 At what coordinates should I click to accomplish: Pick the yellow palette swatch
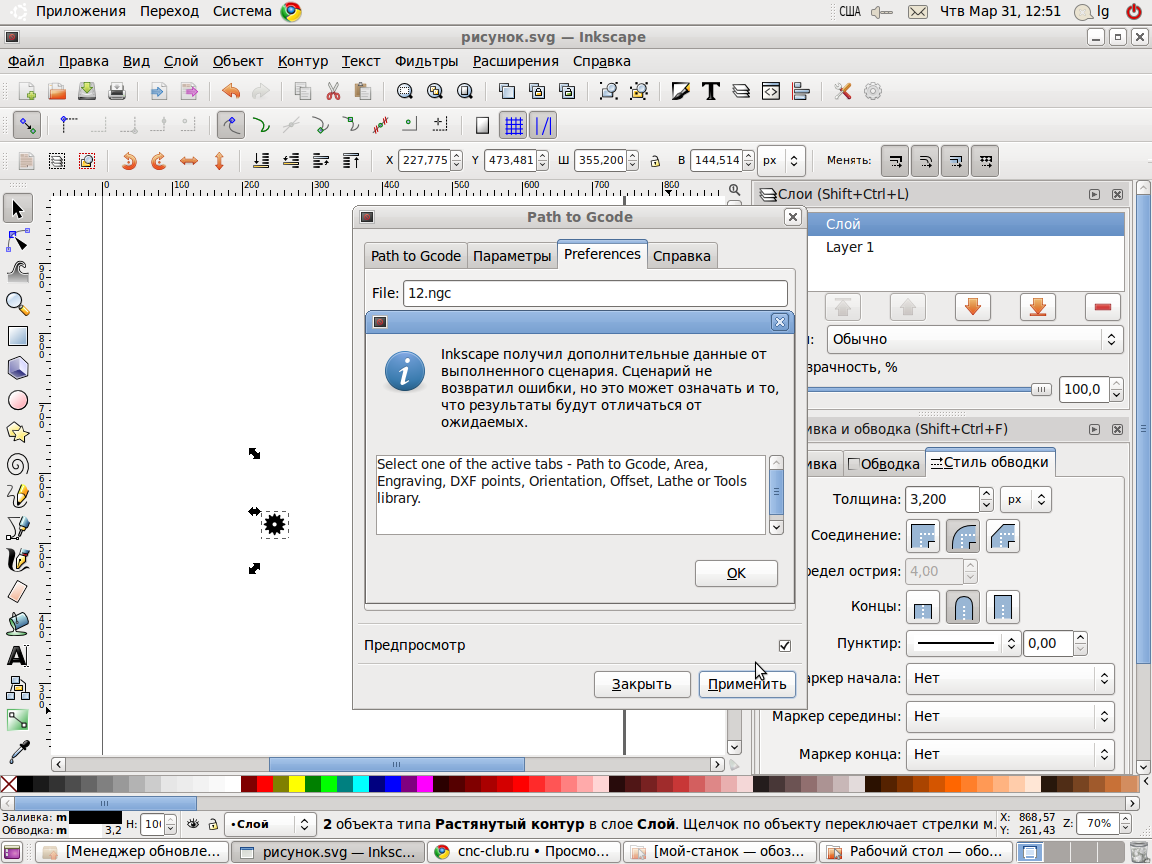coord(297,784)
